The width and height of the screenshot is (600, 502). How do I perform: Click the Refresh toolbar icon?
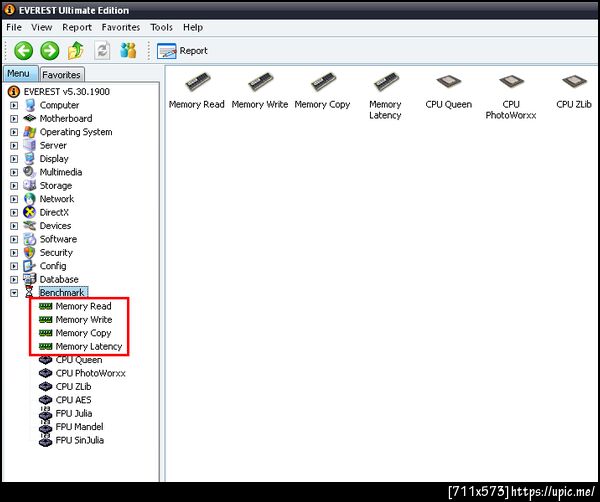tap(102, 51)
